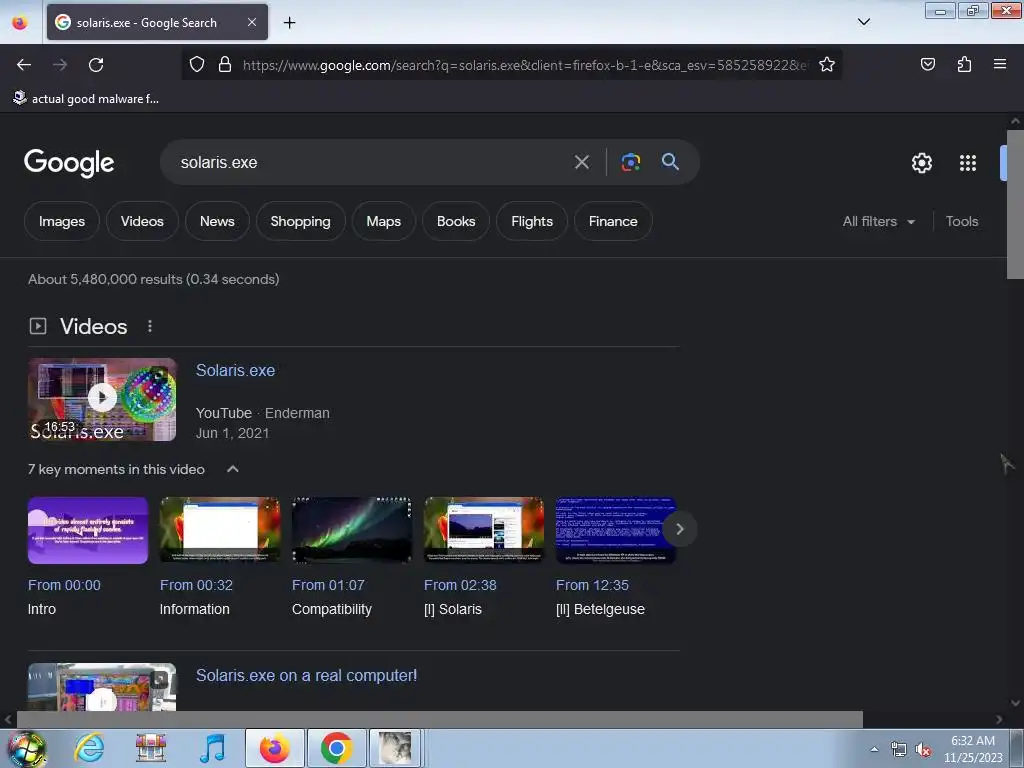The image size is (1024, 768).
Task: Open the Solaris.exe video link
Action: 235,370
